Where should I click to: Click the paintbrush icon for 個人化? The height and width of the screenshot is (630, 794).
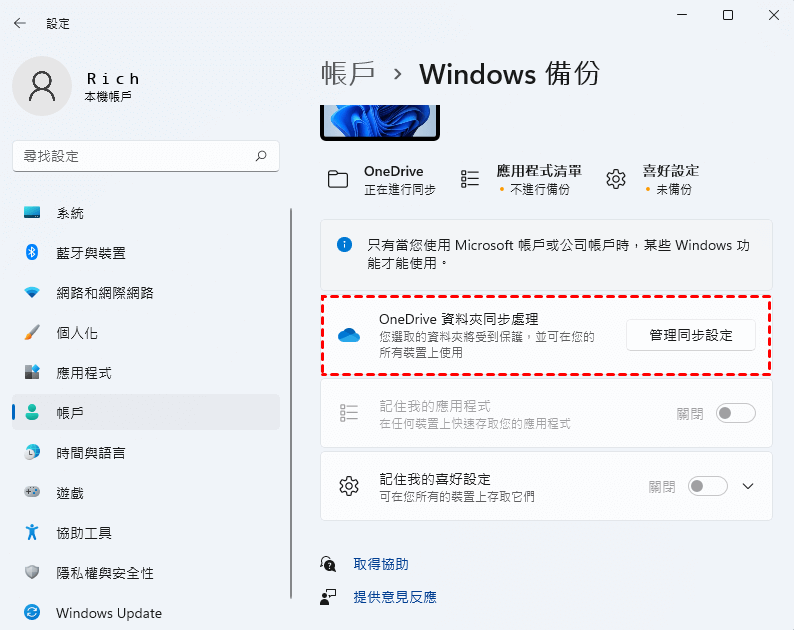click(32, 332)
